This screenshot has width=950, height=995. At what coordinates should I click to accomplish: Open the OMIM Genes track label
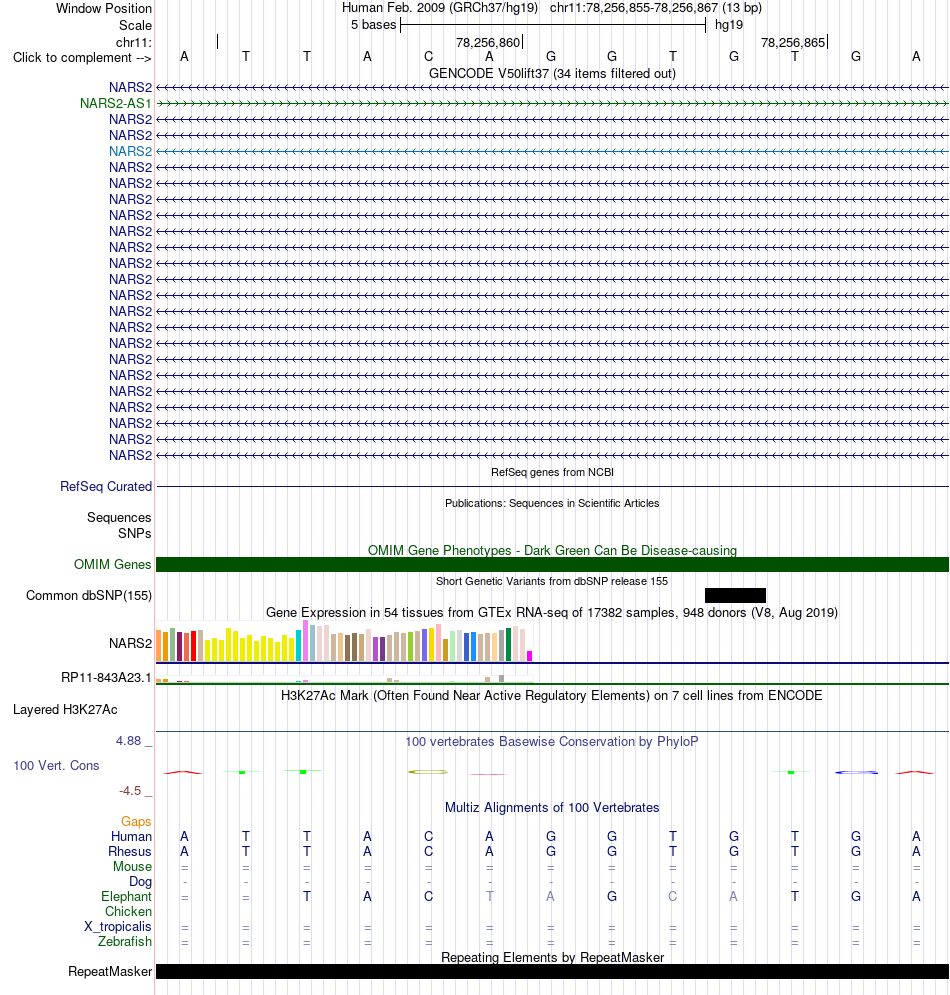[x=112, y=565]
